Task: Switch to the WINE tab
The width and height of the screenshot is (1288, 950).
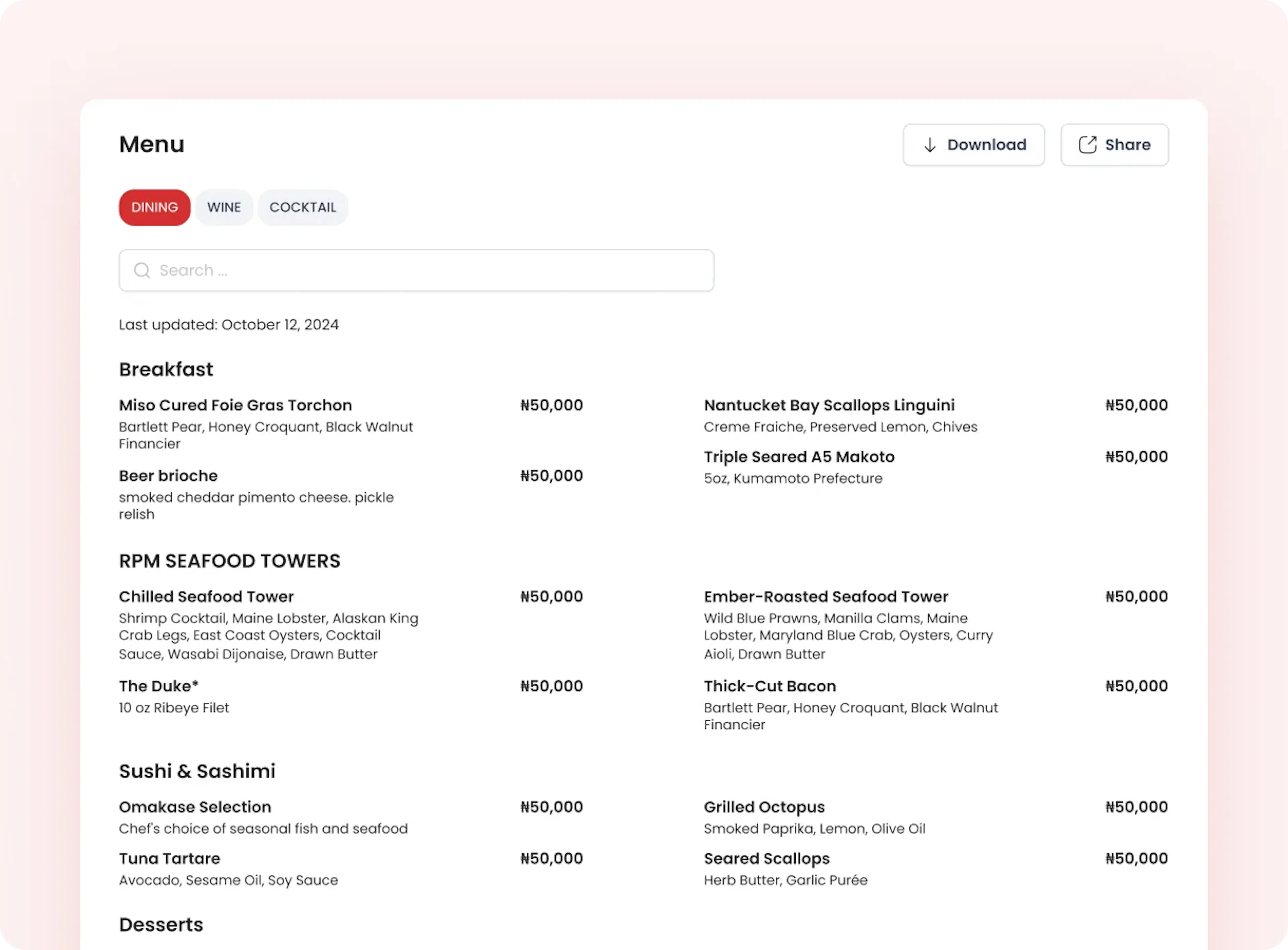Action: 224,208
